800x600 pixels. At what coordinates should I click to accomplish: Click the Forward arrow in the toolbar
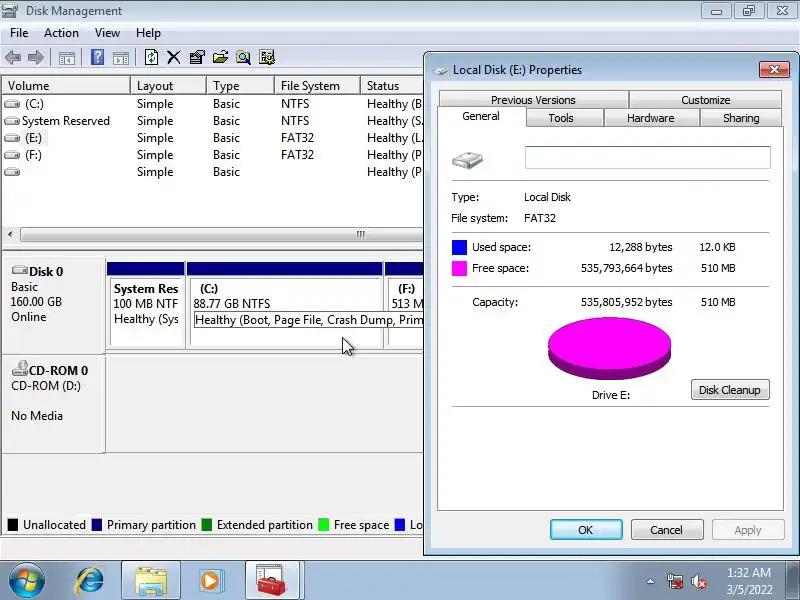click(35, 57)
